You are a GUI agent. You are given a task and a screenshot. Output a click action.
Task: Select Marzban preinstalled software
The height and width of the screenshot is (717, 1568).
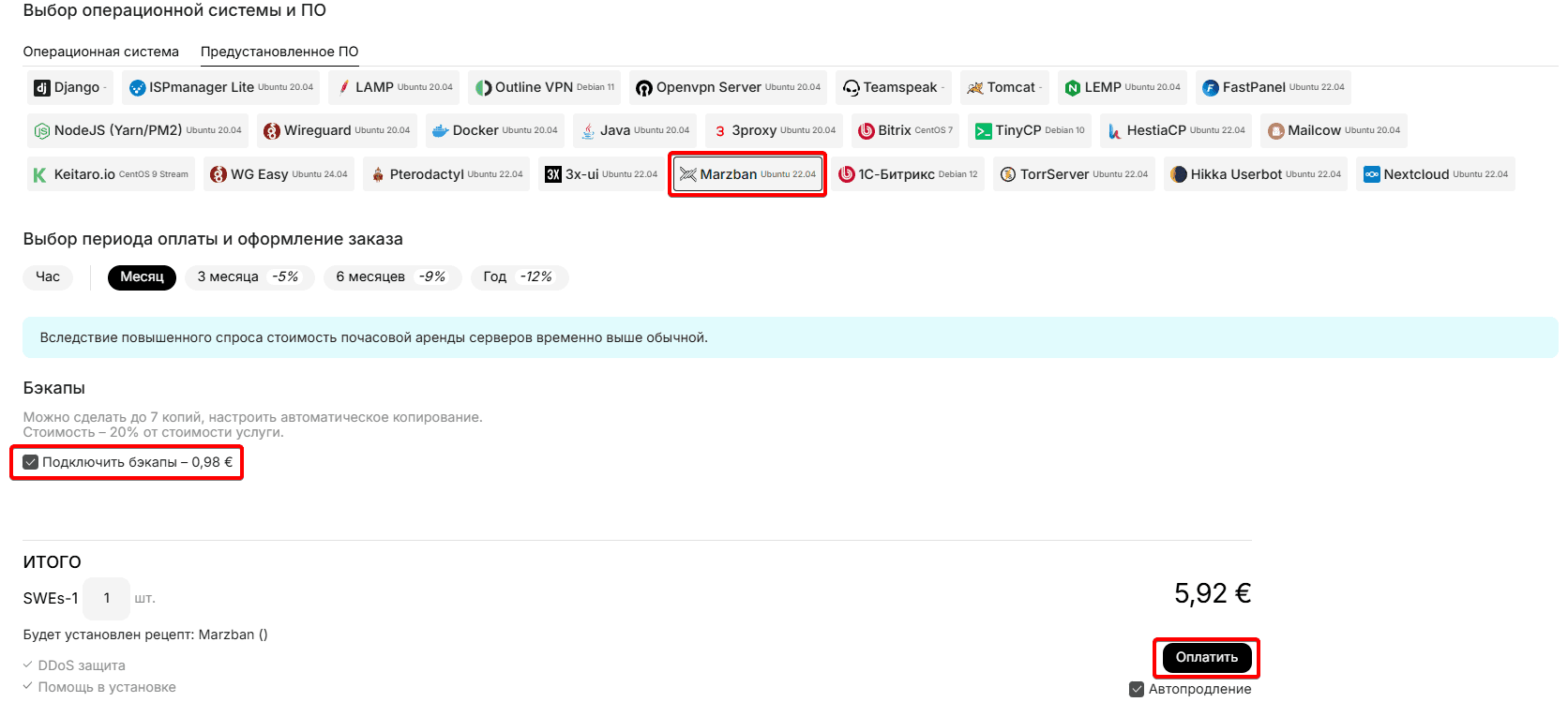(x=747, y=174)
